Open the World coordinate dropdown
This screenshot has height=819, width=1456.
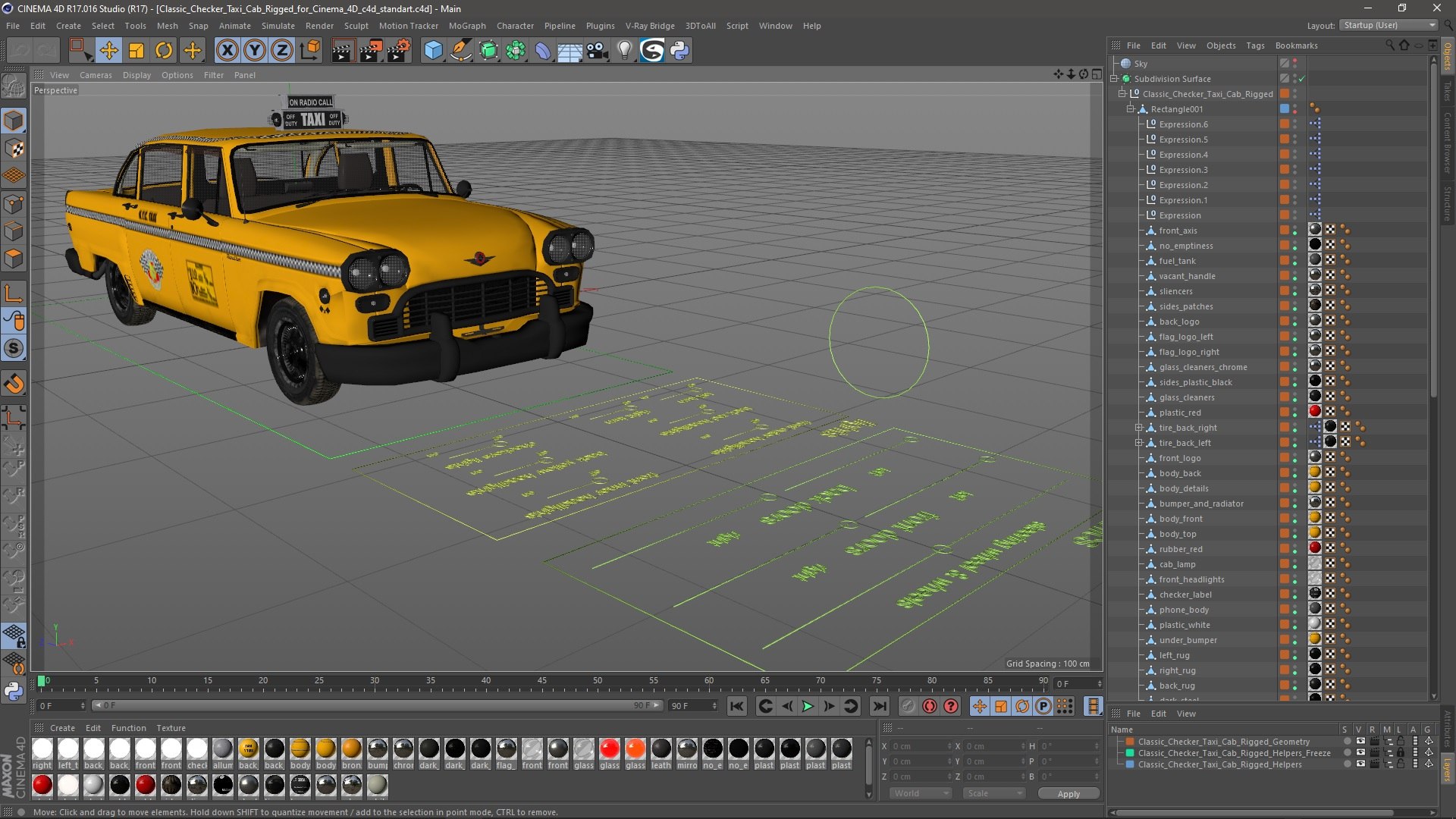(x=920, y=793)
